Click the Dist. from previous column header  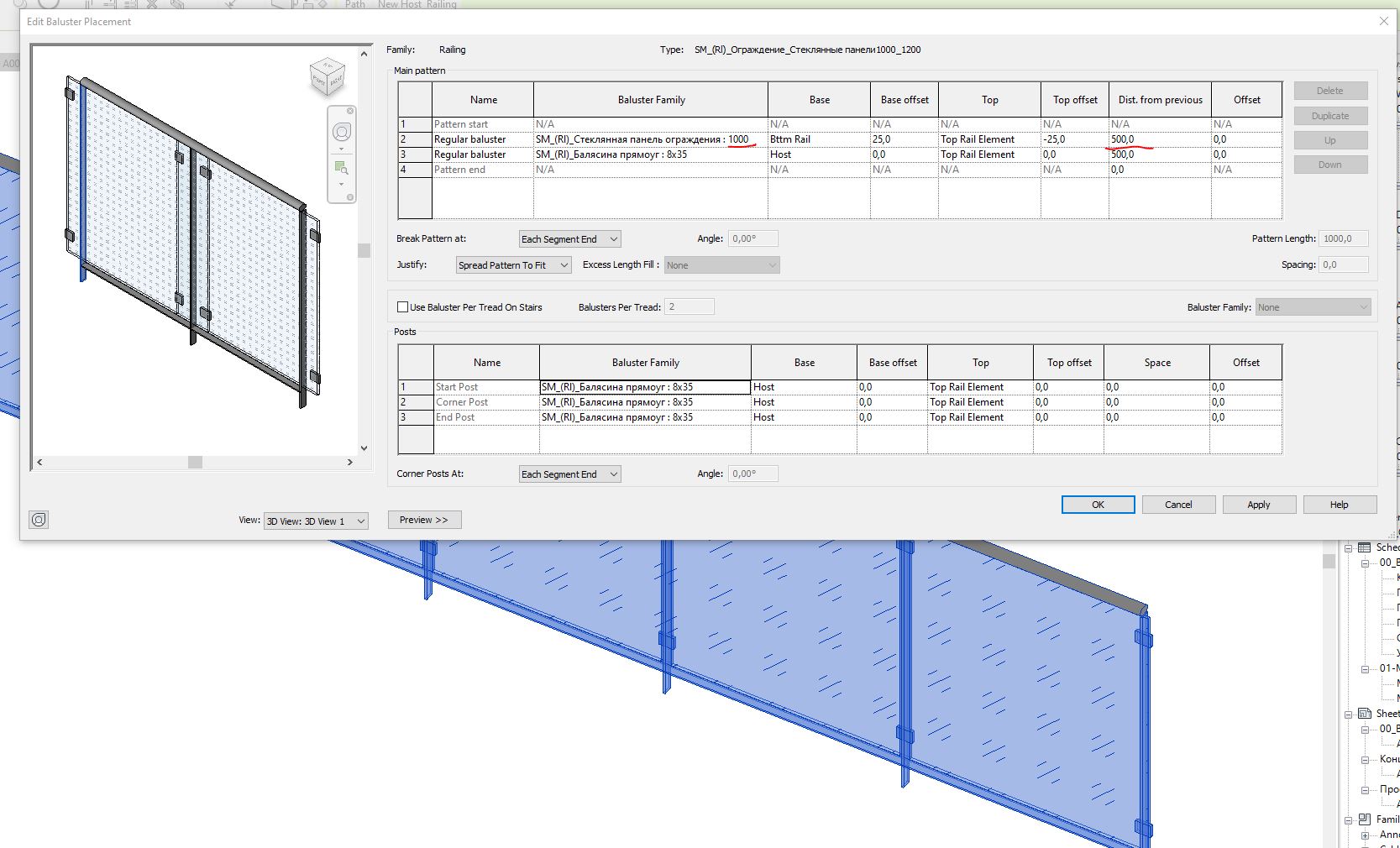point(1160,100)
